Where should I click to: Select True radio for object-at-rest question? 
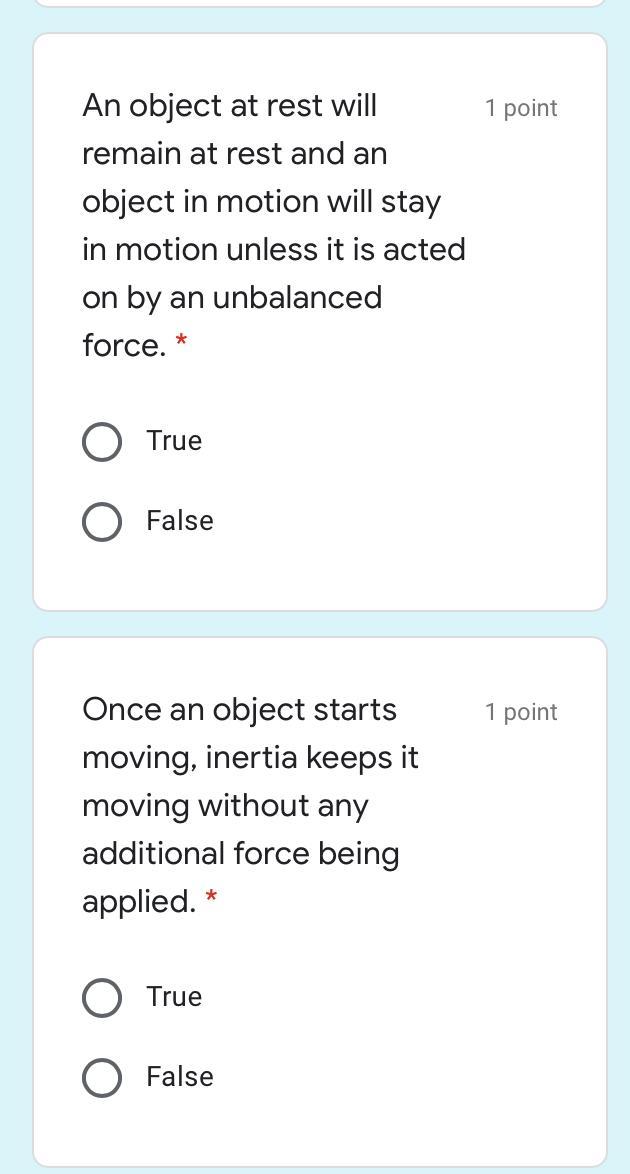click(102, 442)
